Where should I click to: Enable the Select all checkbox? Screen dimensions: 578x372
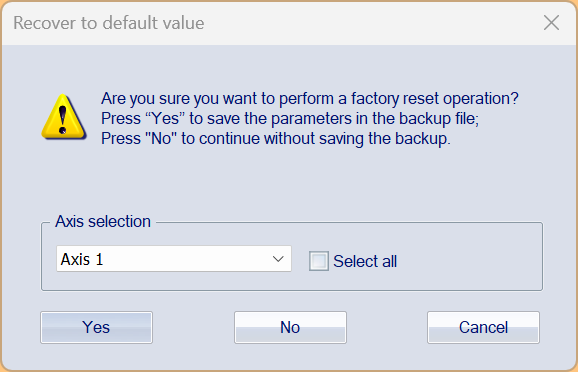coord(318,261)
